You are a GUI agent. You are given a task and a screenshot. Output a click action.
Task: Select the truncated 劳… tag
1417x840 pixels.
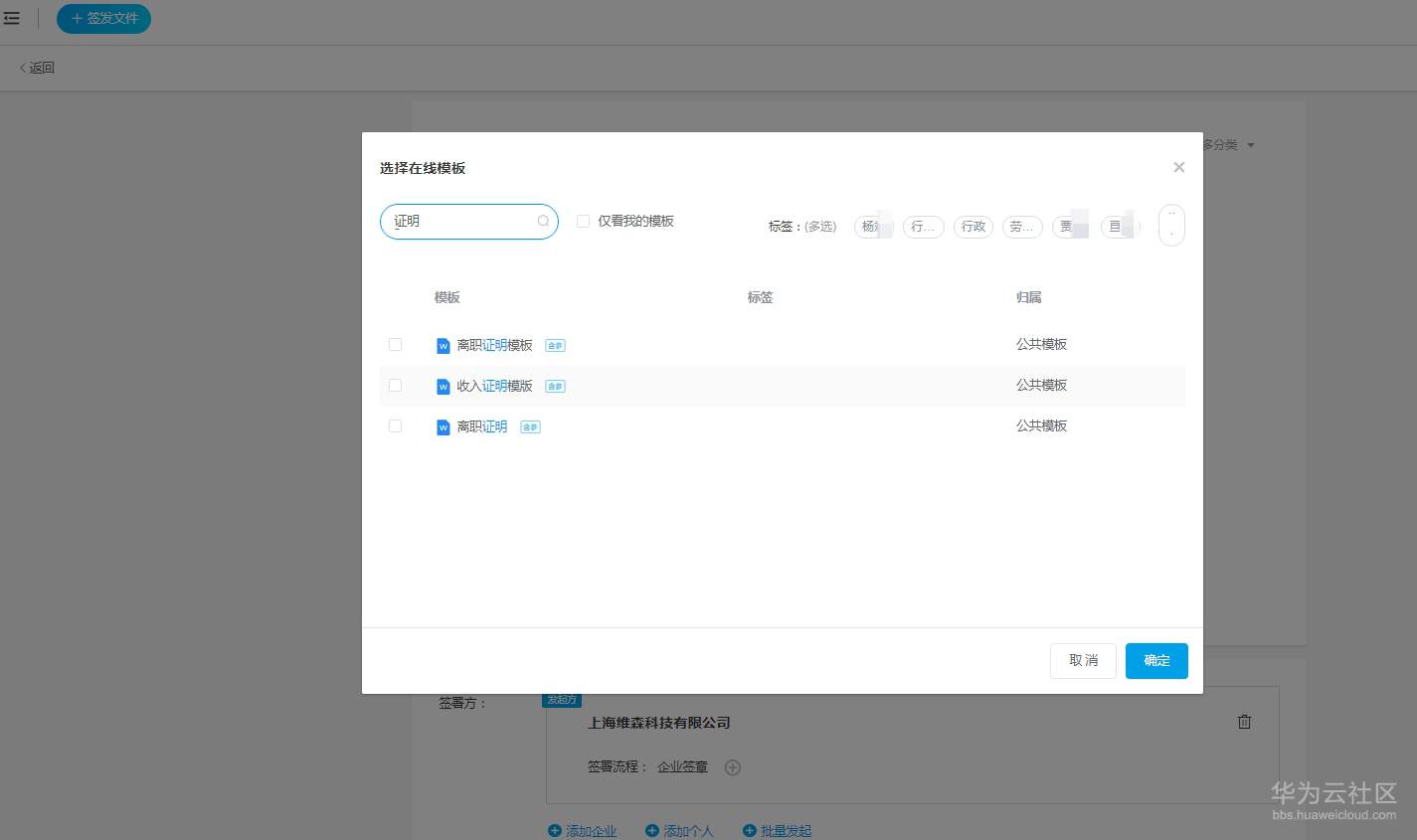click(1022, 227)
